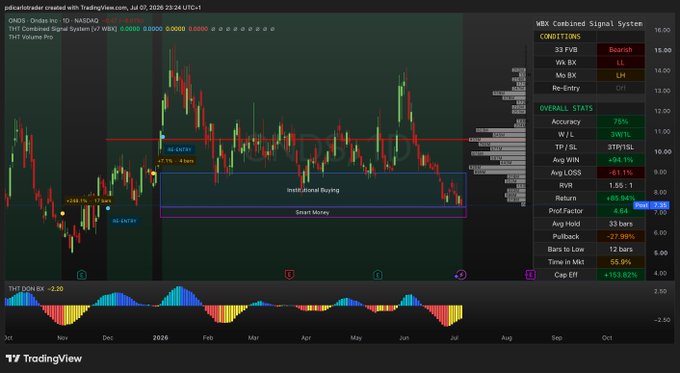Click the Wk BX LL value
The image size is (680, 373).
(621, 62)
